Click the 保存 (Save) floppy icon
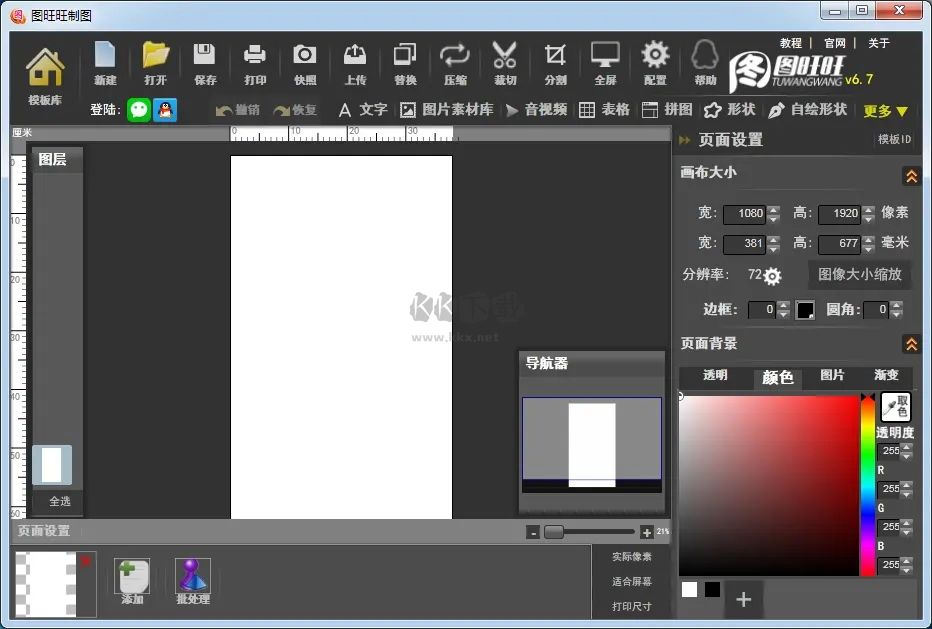 point(205,62)
